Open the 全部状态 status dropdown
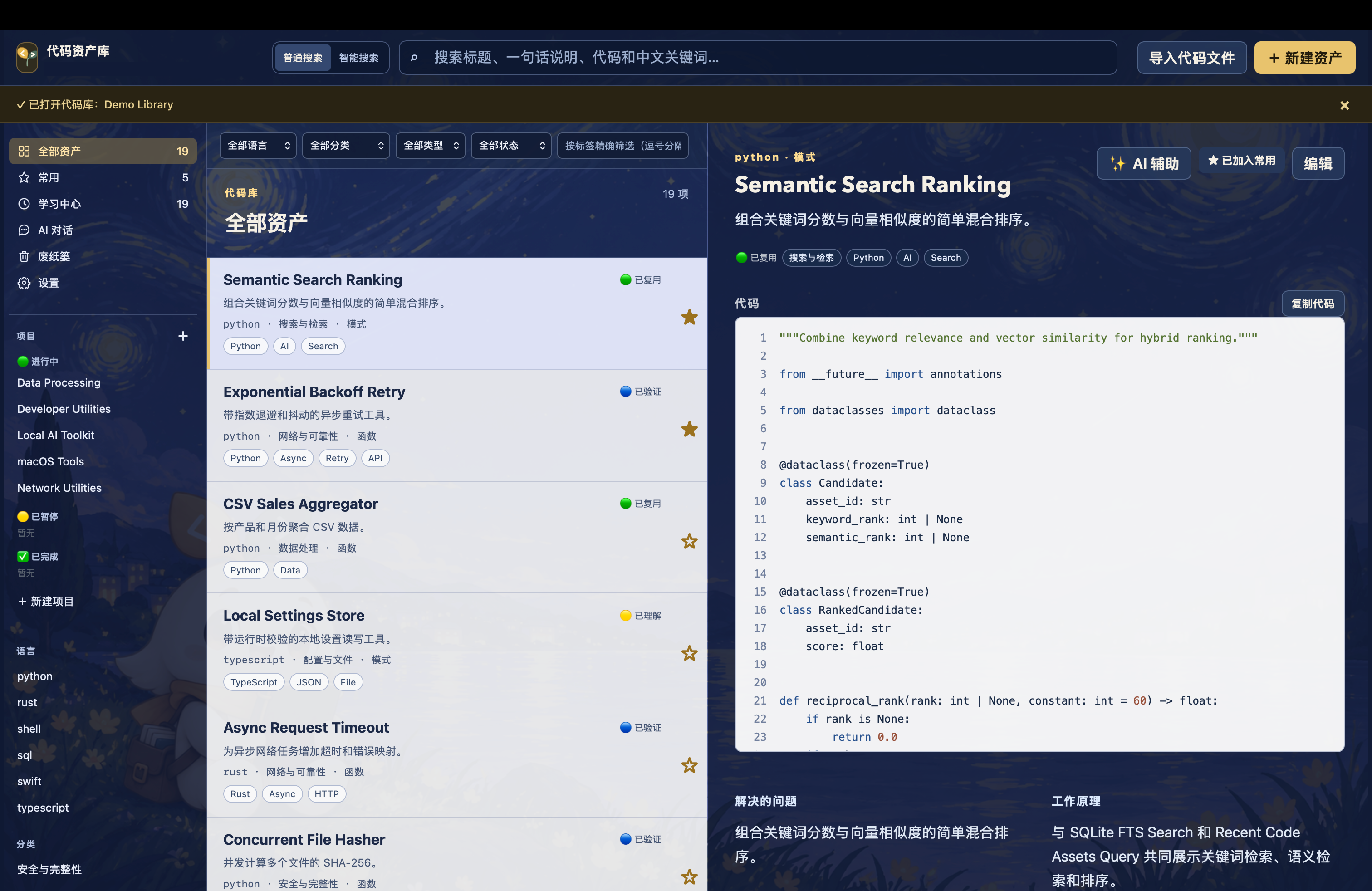Image resolution: width=1372 pixels, height=891 pixels. [511, 145]
